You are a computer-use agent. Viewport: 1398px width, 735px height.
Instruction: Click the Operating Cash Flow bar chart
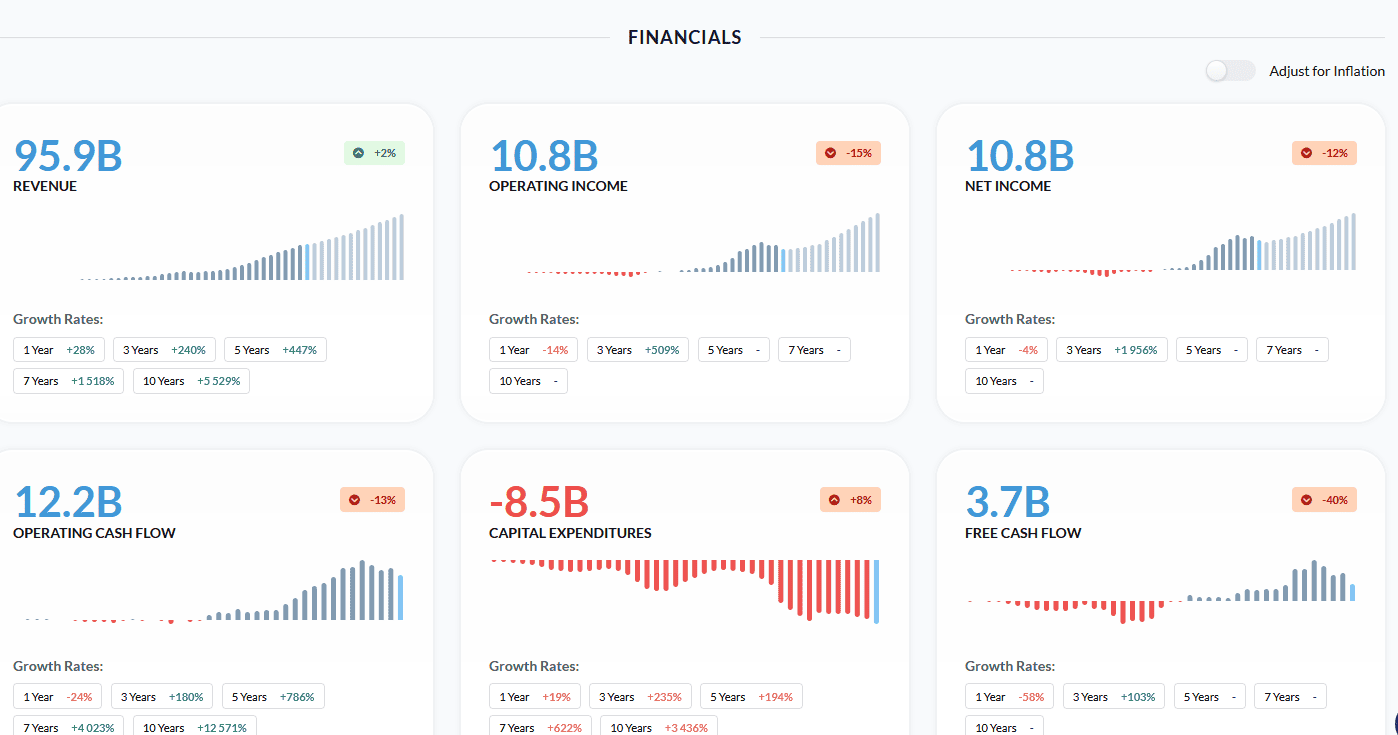(214, 591)
